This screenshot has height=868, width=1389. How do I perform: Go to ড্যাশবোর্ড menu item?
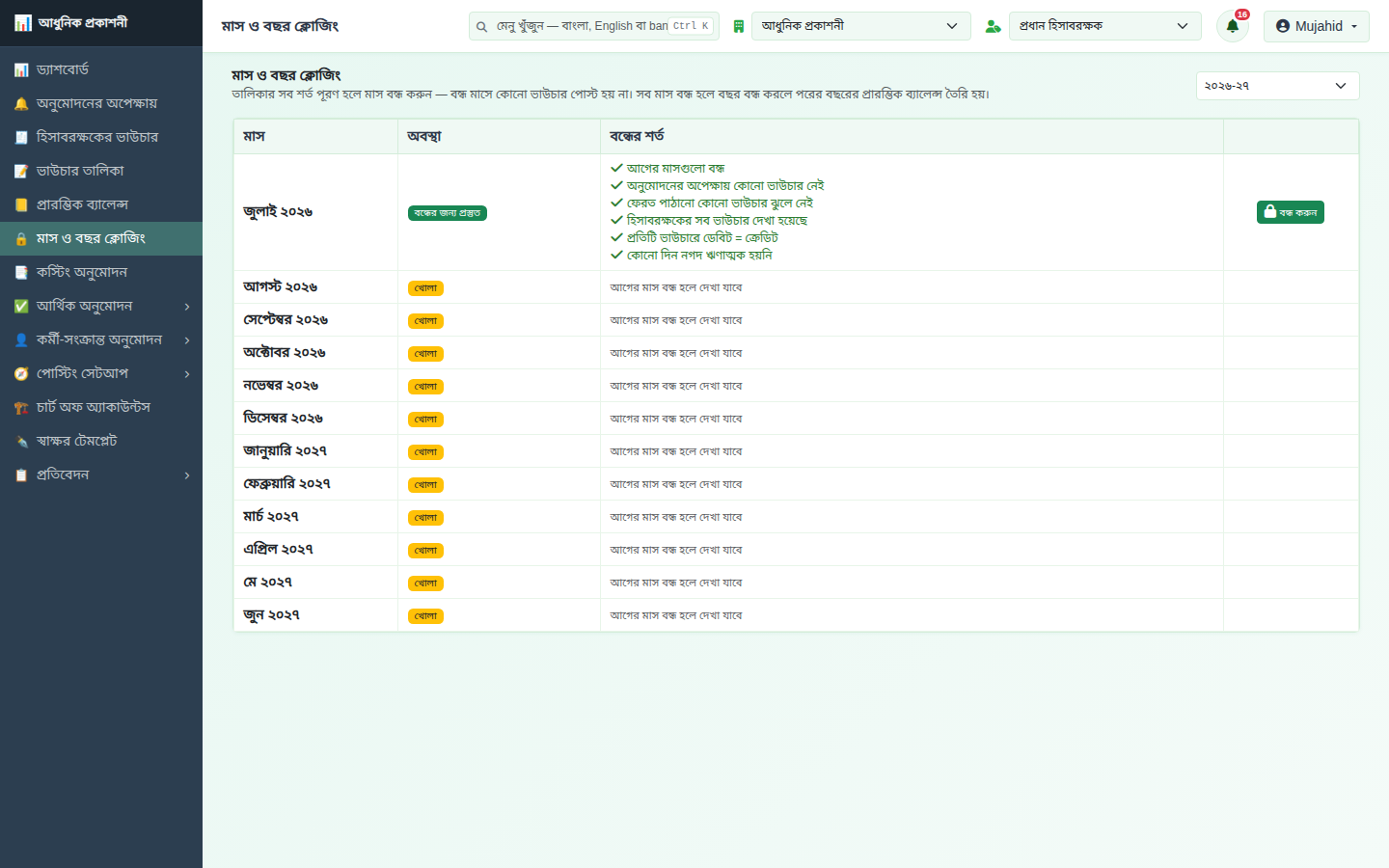(101, 69)
